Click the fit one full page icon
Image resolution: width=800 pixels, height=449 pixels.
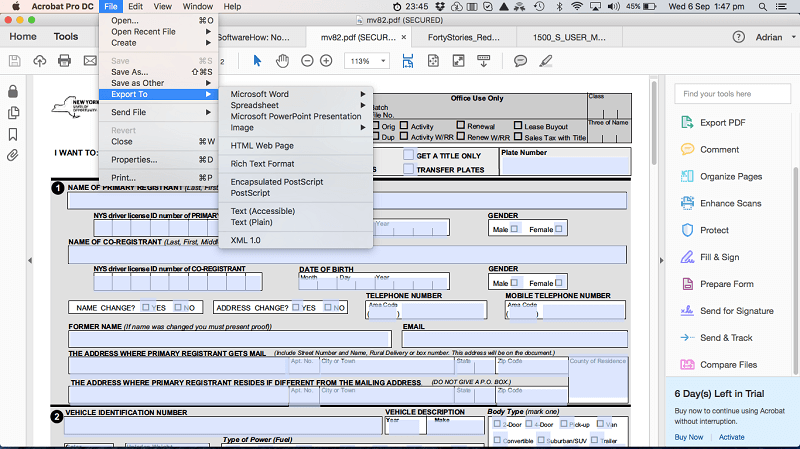point(433,61)
